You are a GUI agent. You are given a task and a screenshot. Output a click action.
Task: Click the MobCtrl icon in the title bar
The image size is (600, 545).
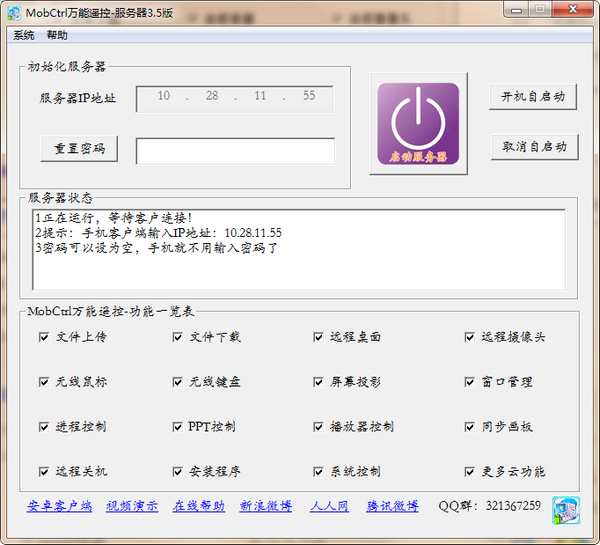[14, 13]
